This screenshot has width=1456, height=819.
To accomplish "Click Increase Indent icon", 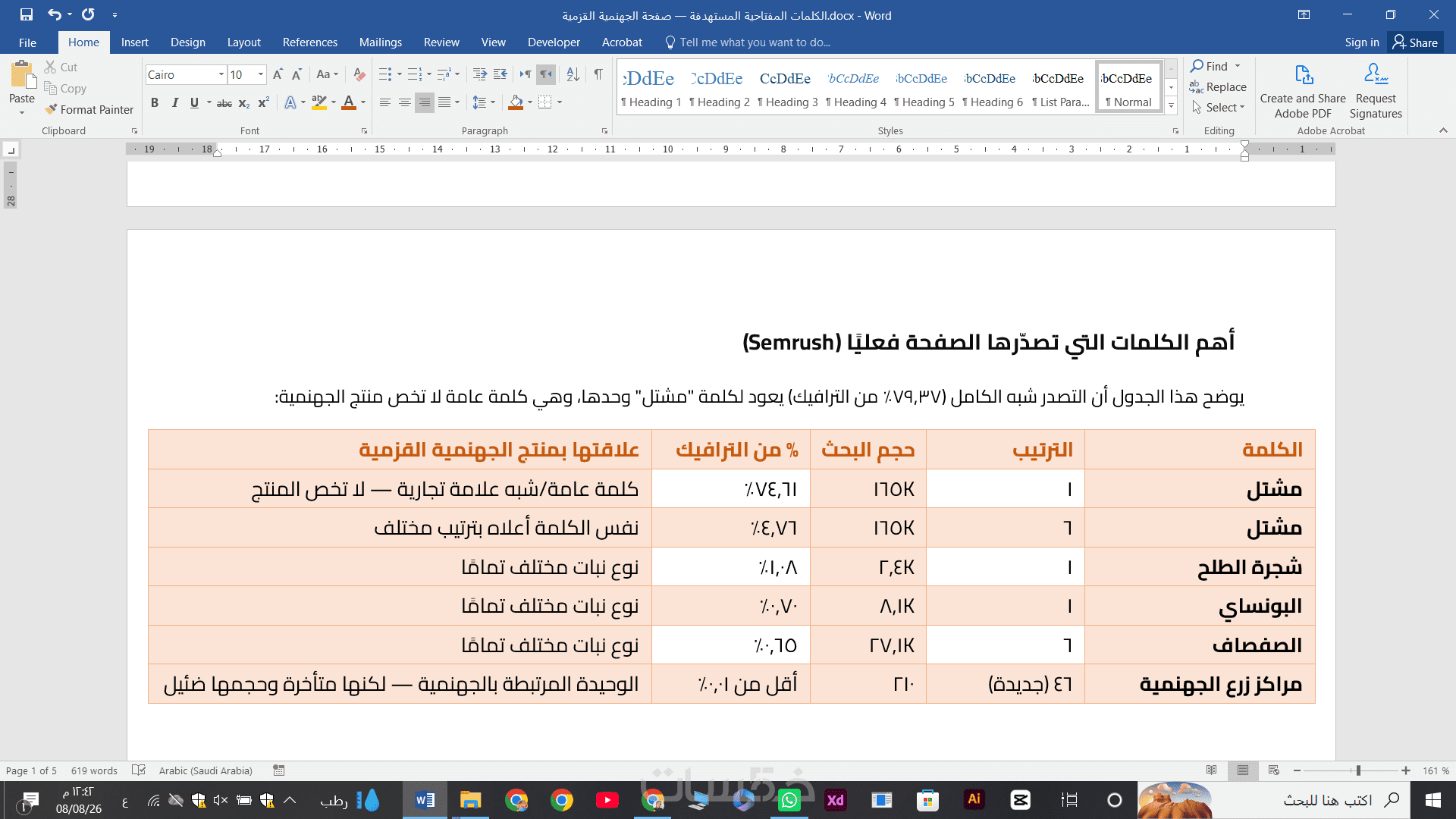I will coord(500,74).
